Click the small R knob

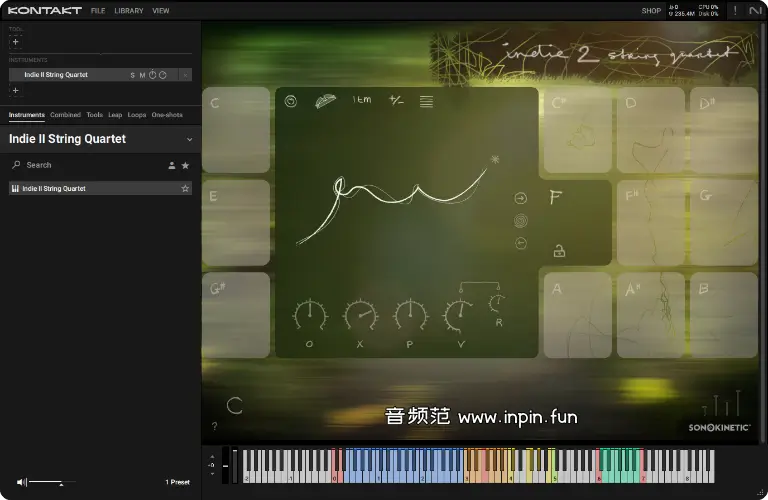pos(497,304)
